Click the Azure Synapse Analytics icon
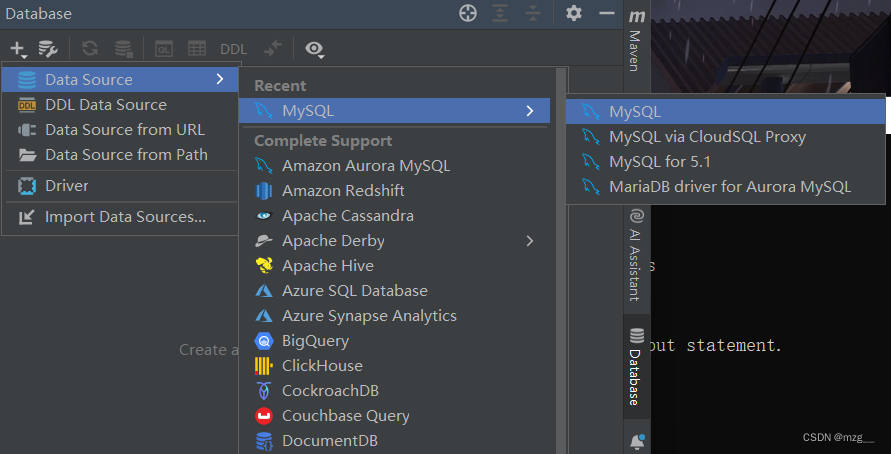Viewport: 891px width, 454px height. [264, 316]
